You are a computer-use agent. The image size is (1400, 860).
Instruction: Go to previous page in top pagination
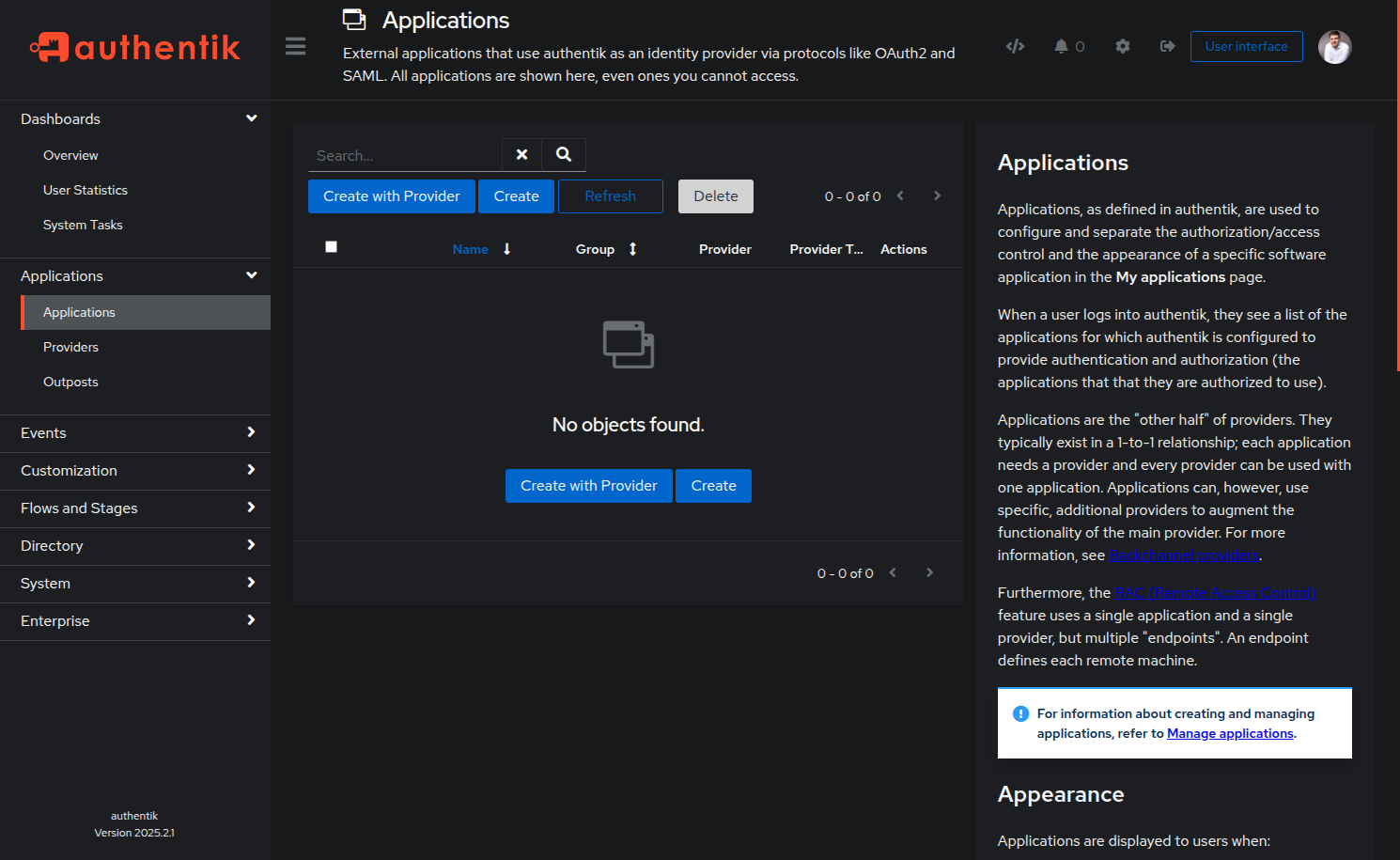tap(900, 195)
